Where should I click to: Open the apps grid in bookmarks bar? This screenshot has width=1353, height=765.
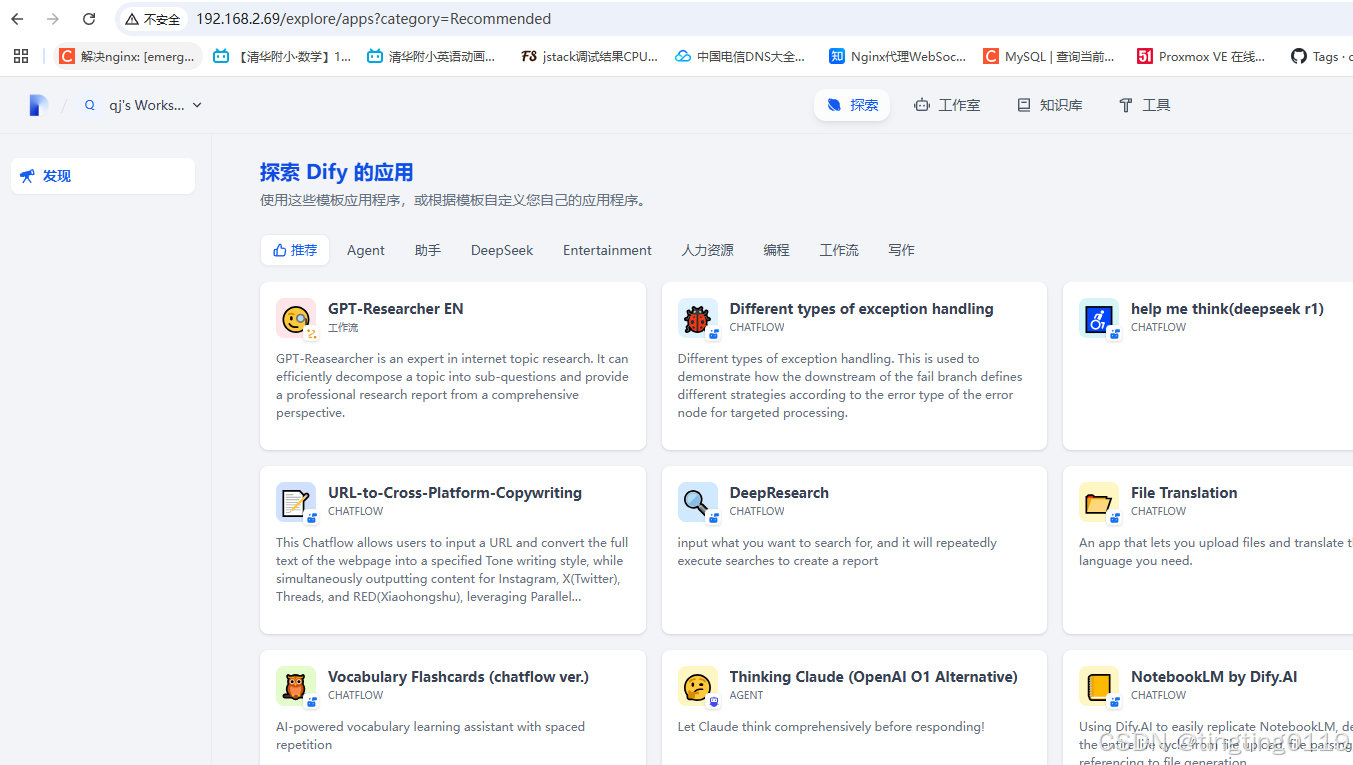tap(21, 56)
